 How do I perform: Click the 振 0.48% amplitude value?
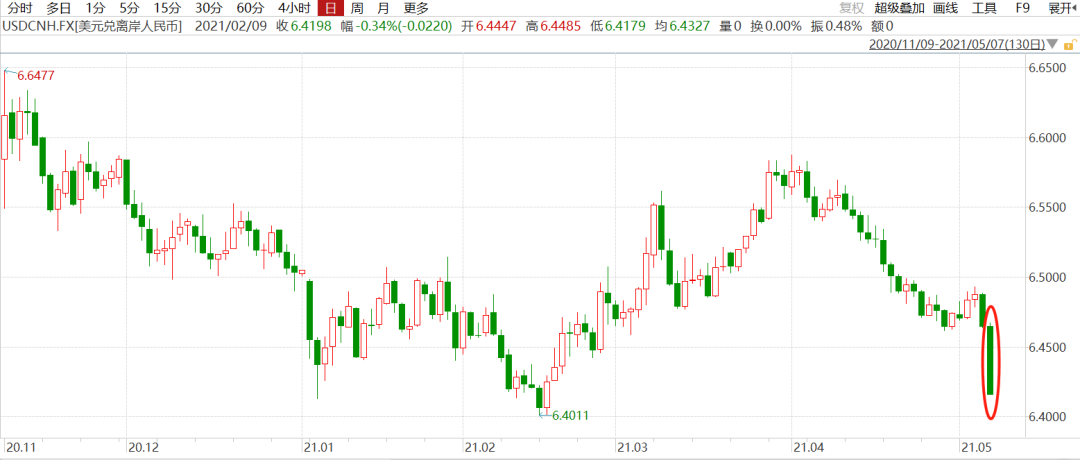click(835, 26)
